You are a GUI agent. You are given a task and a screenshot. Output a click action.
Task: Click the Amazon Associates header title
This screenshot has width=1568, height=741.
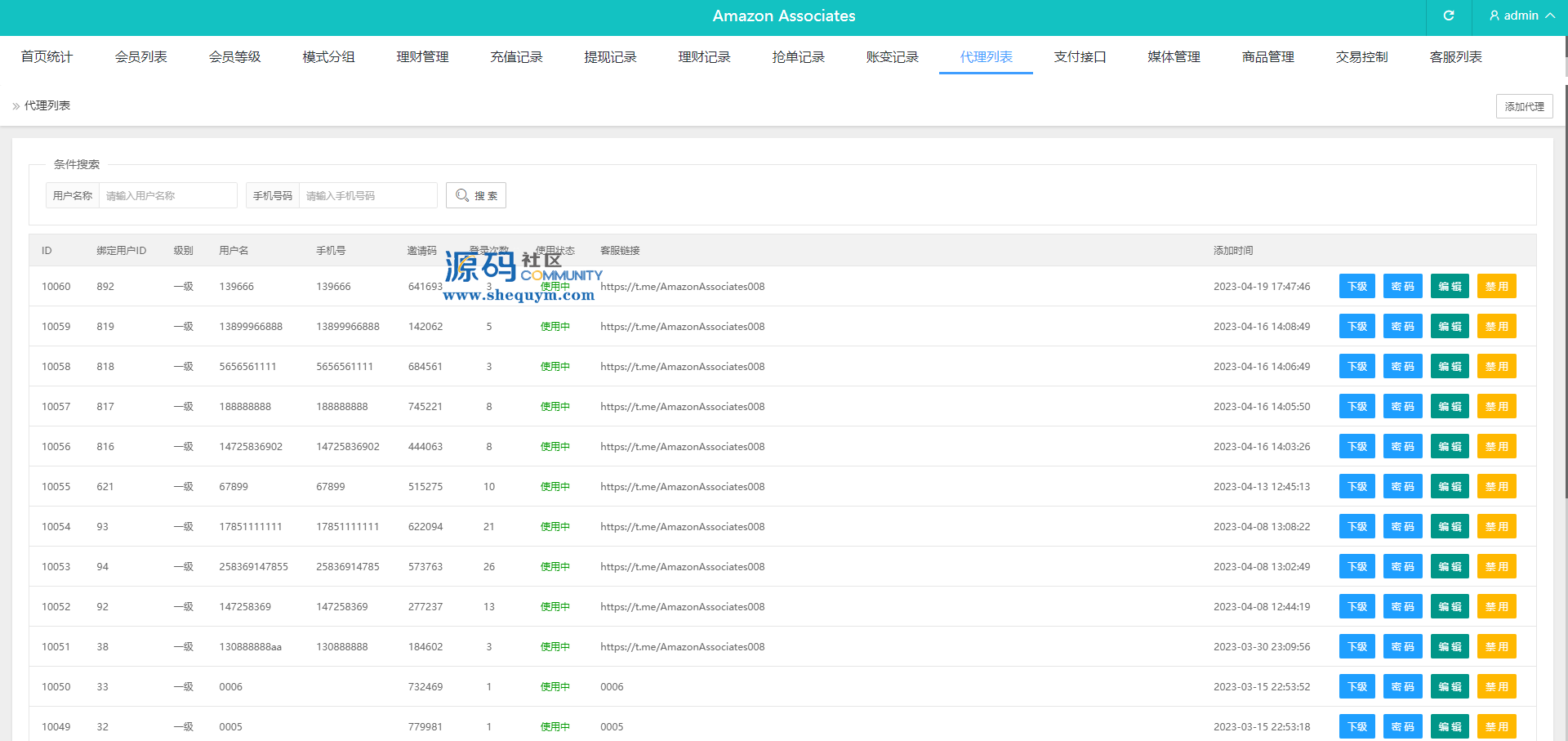click(x=784, y=16)
